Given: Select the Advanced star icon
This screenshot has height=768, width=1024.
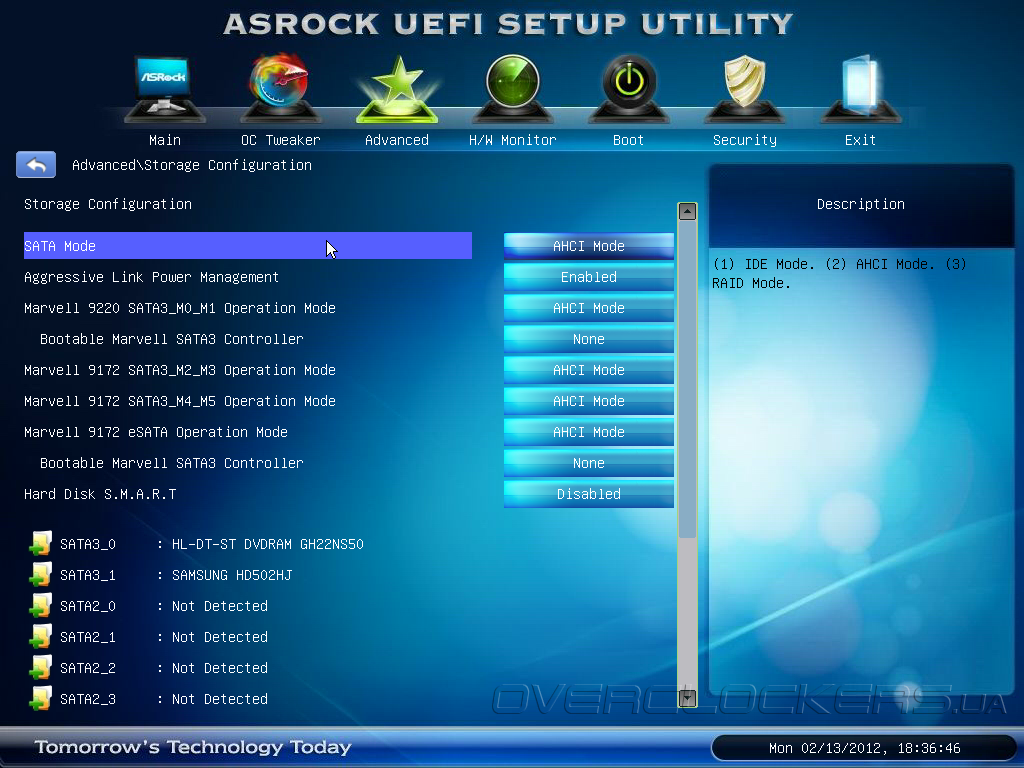Looking at the screenshot, I should [396, 89].
